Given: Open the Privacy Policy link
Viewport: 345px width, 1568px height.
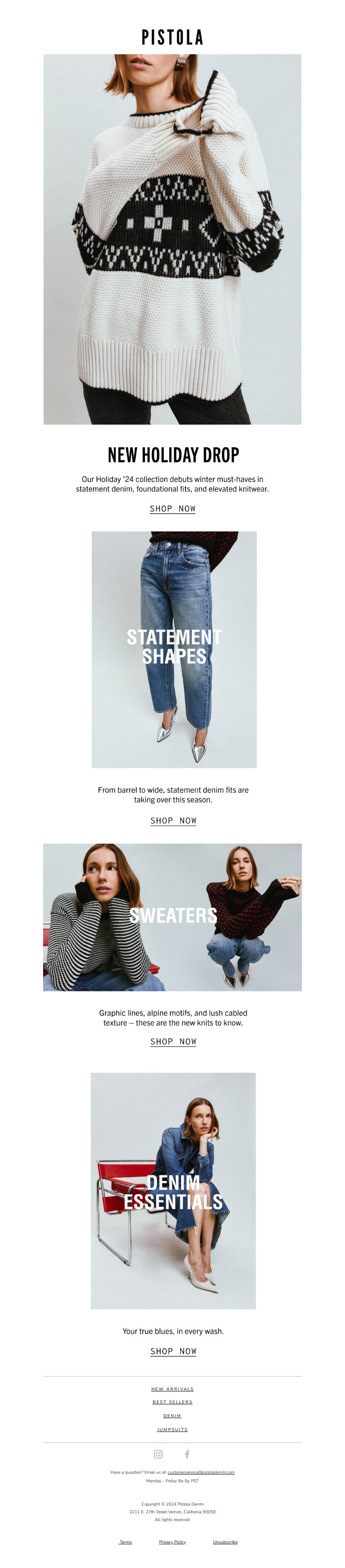Looking at the screenshot, I should point(172,1542).
